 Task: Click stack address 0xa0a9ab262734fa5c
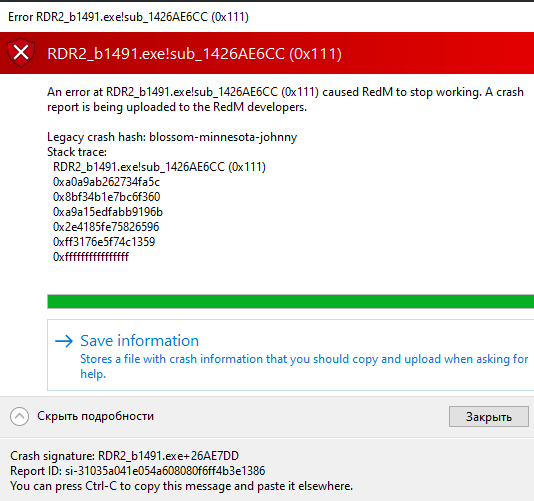pyautogui.click(x=106, y=182)
